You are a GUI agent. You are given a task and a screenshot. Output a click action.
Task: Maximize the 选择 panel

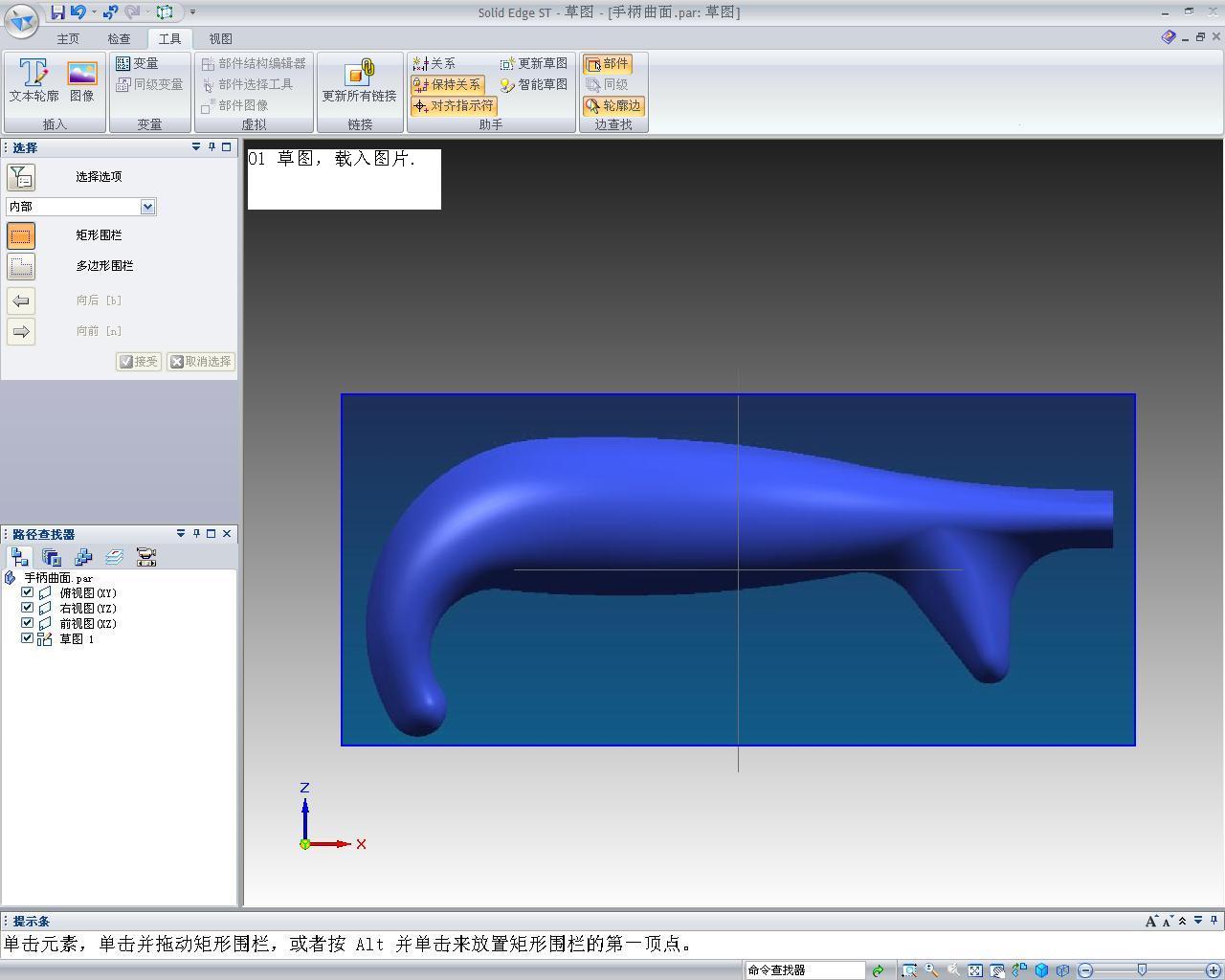pyautogui.click(x=227, y=147)
